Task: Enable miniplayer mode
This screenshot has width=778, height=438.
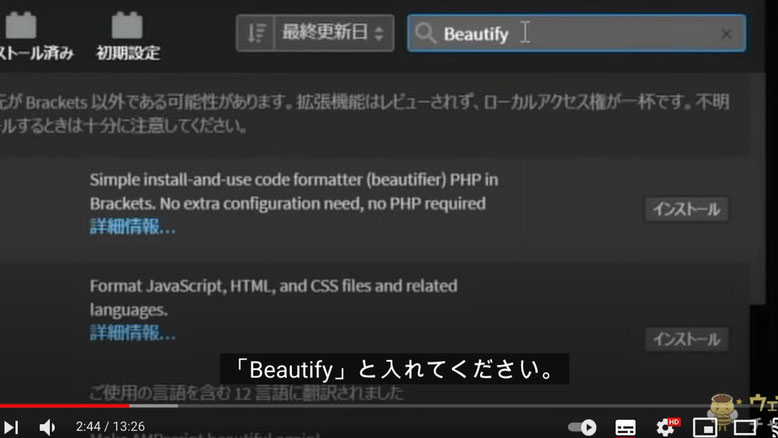Action: (705, 427)
